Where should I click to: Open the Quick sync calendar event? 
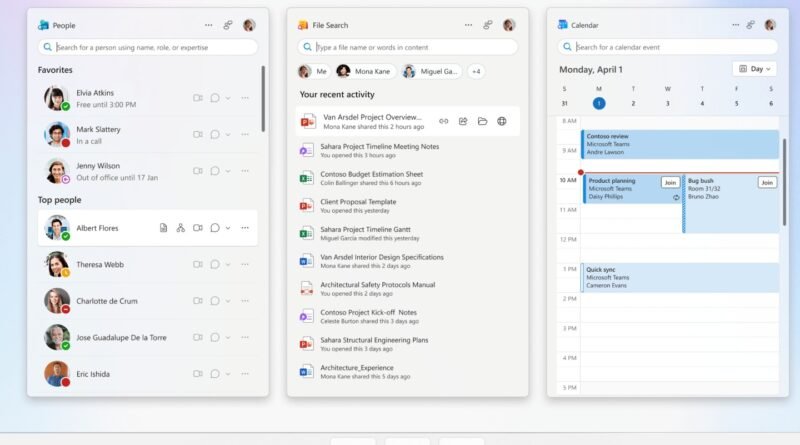point(680,278)
